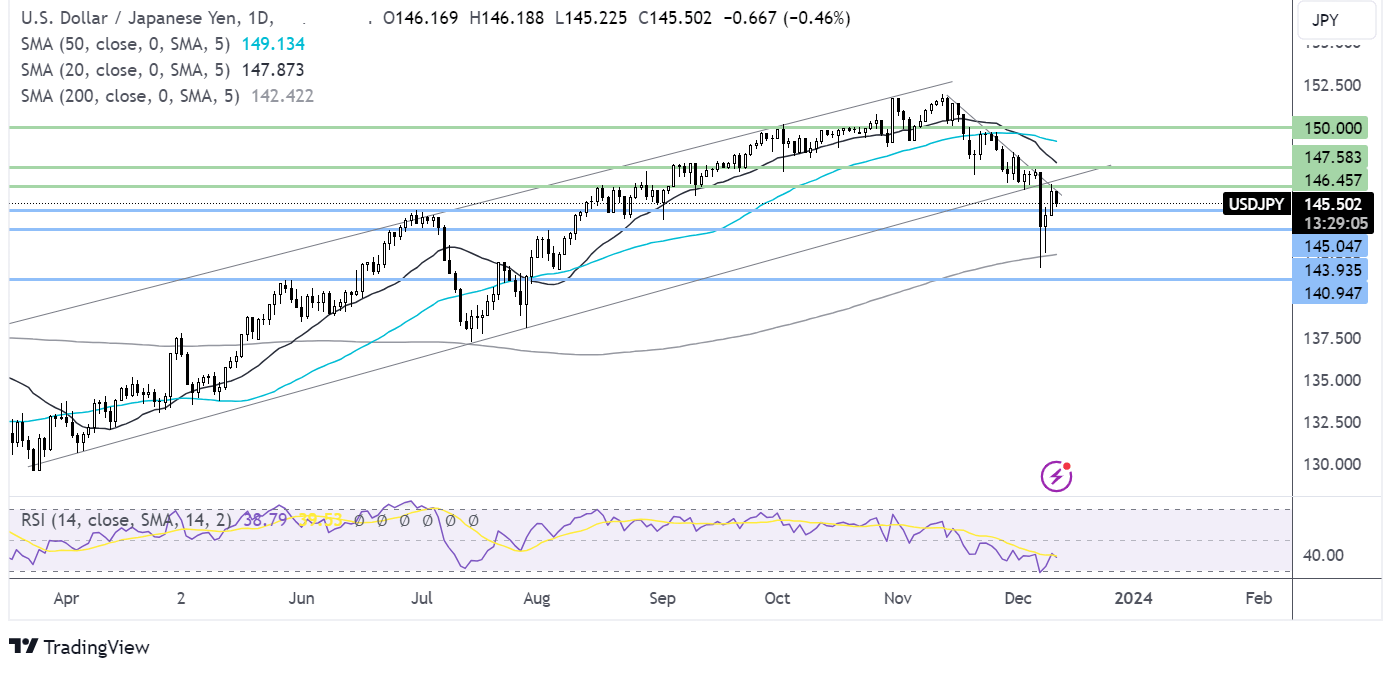
Task: Click the Nov label on time axis
Action: [898, 598]
